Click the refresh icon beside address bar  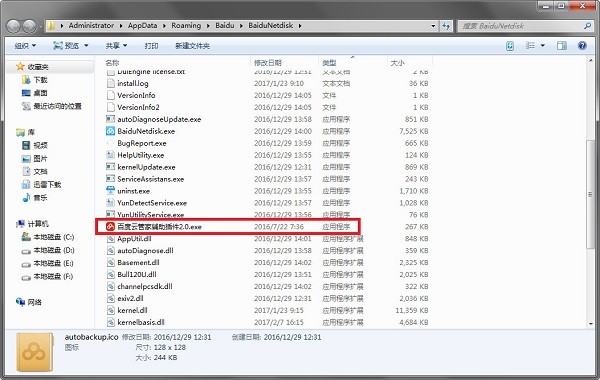tap(446, 26)
